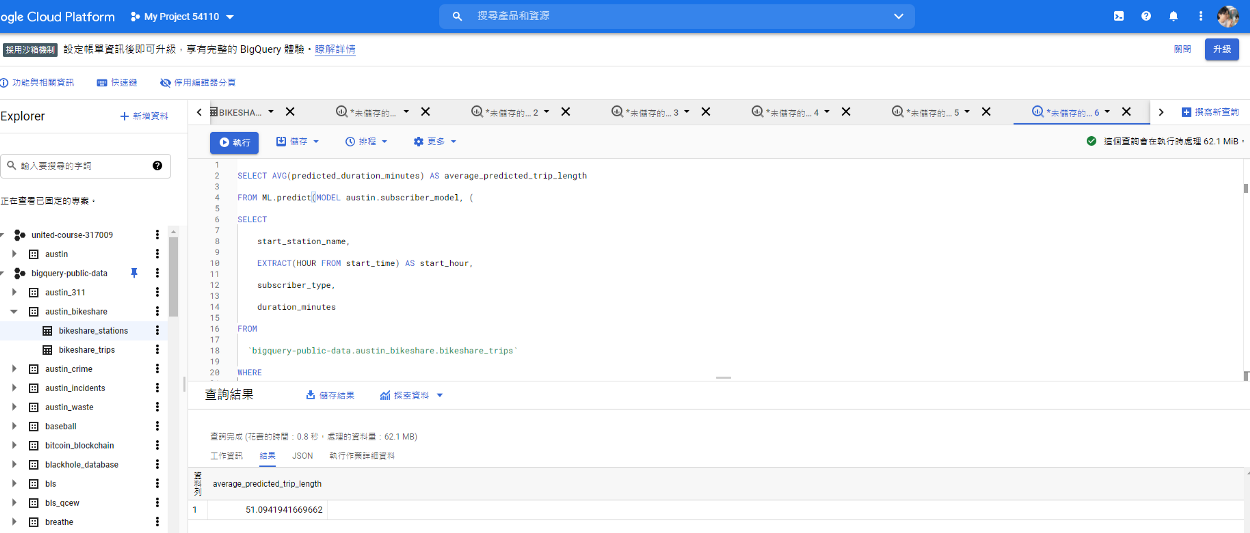Click the 升級 upgrade button
Screen dimensions: 1250x533
click(x=1222, y=49)
